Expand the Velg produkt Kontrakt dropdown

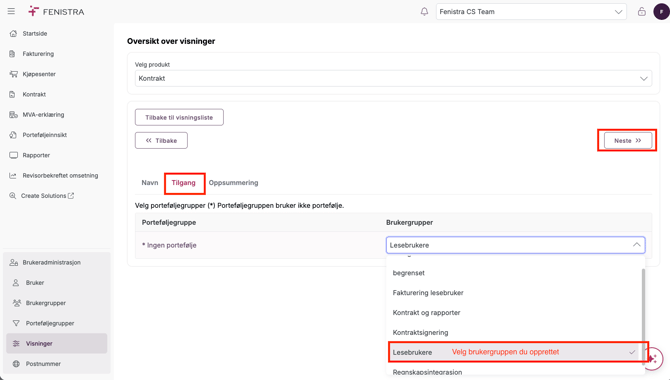pos(394,78)
